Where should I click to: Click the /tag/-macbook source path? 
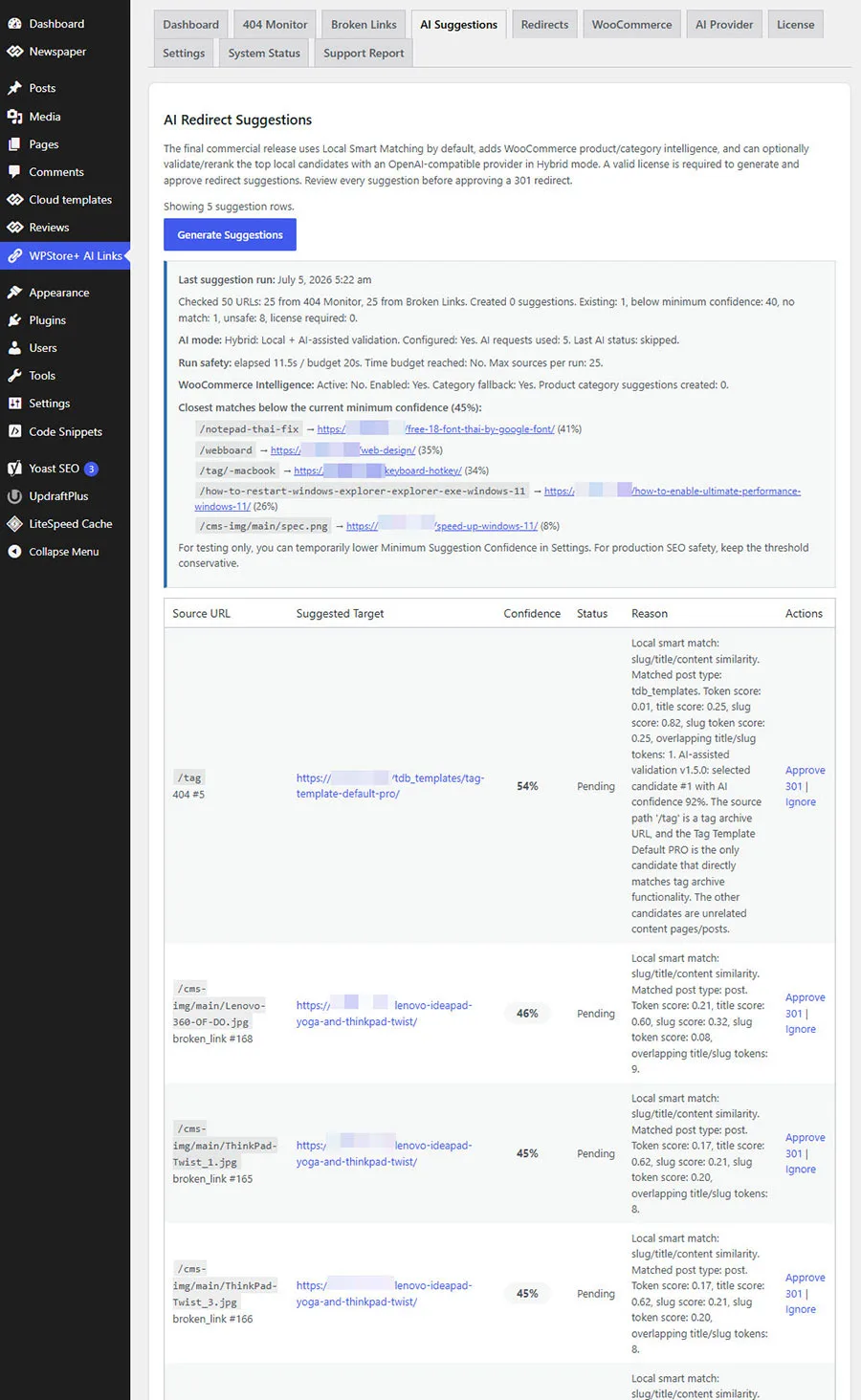[237, 470]
